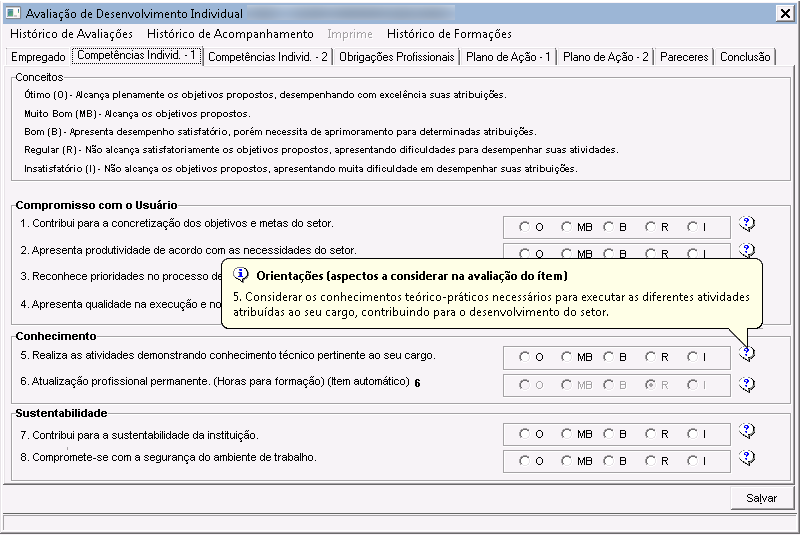Open Histórico de Formações menu
The width and height of the screenshot is (800, 536).
click(449, 34)
